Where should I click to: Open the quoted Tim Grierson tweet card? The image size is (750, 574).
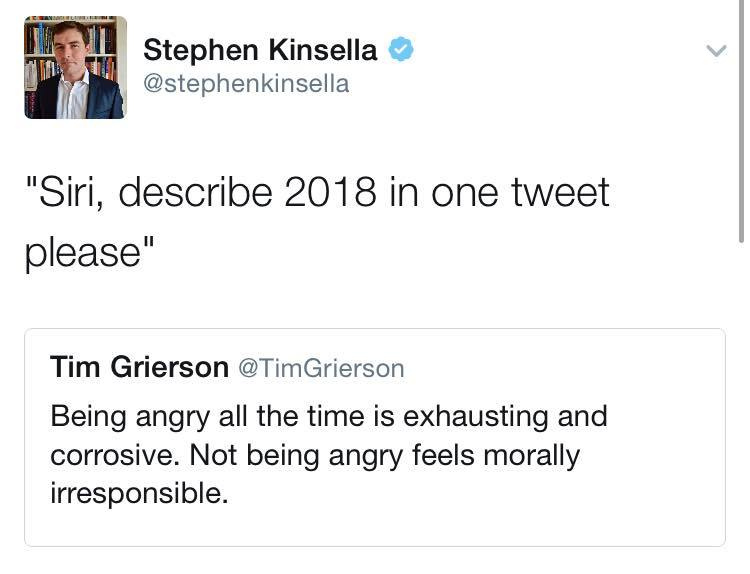[374, 436]
